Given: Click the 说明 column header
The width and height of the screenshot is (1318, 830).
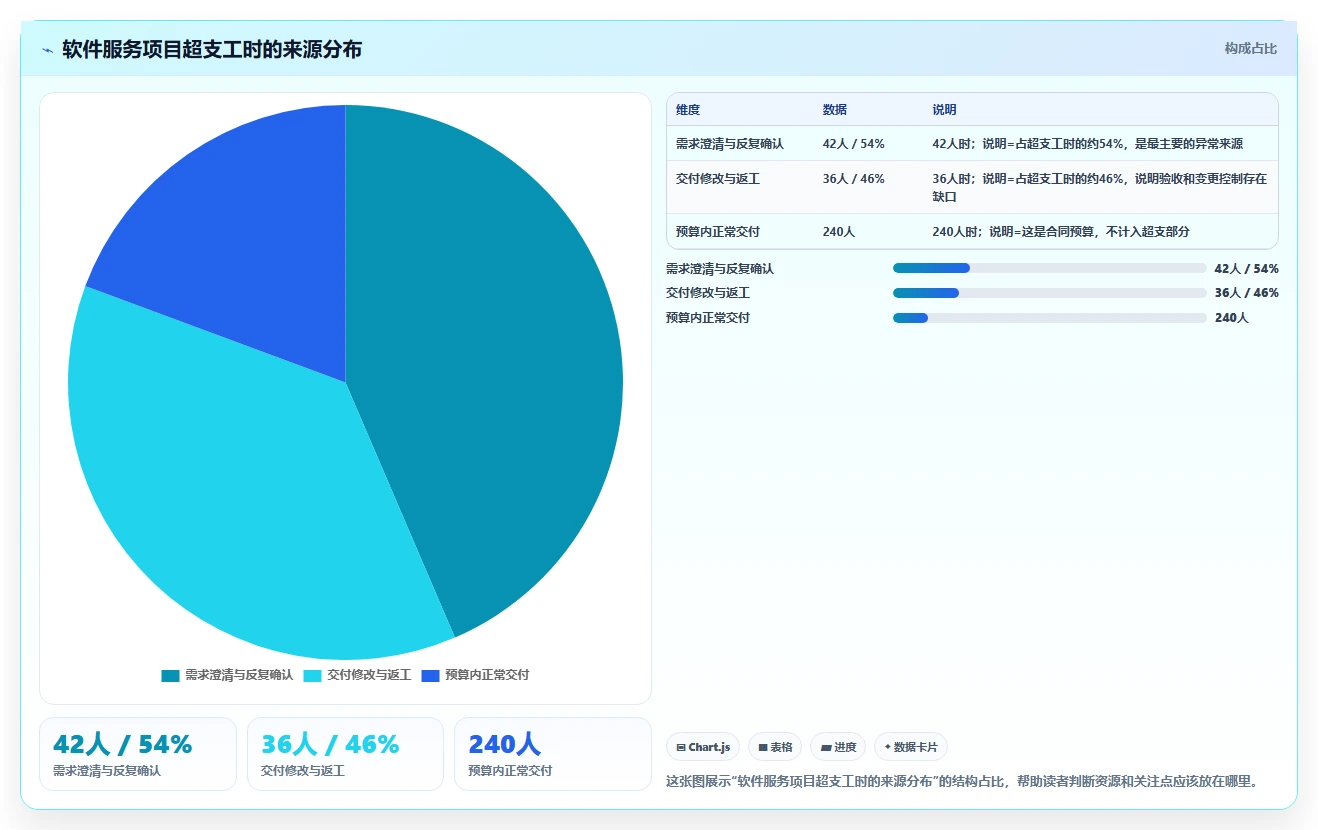Looking at the screenshot, I should pos(945,110).
